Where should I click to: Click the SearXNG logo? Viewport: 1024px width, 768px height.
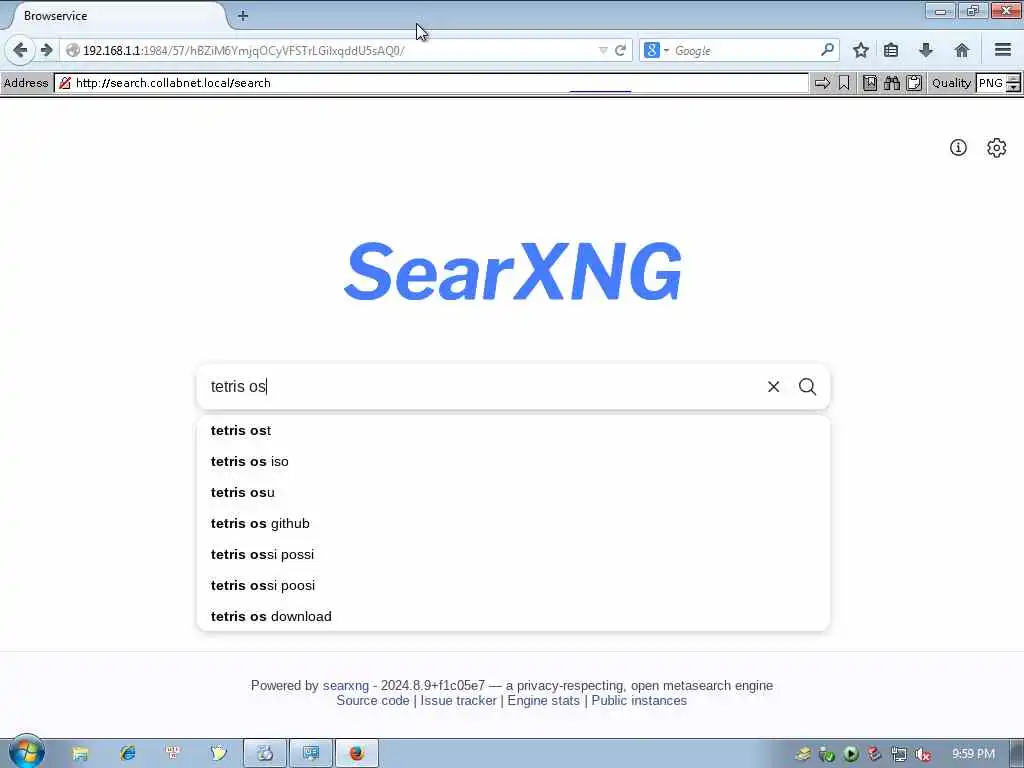tap(513, 271)
